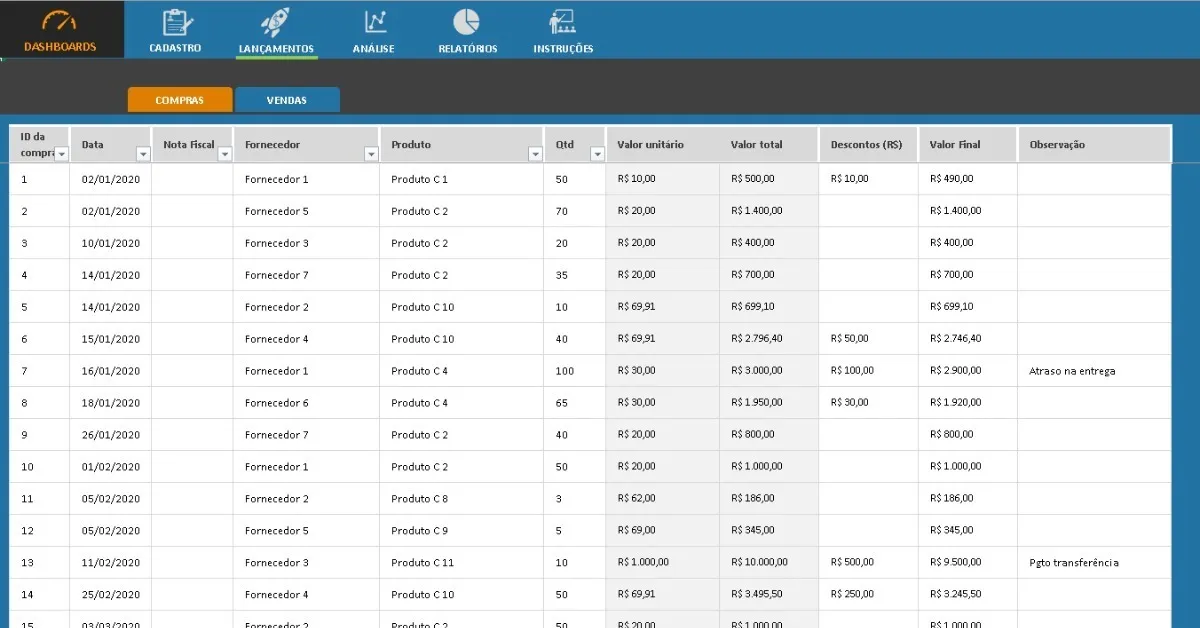Open the Dashboards gauge icon
Image resolution: width=1200 pixels, height=628 pixels.
[61, 21]
